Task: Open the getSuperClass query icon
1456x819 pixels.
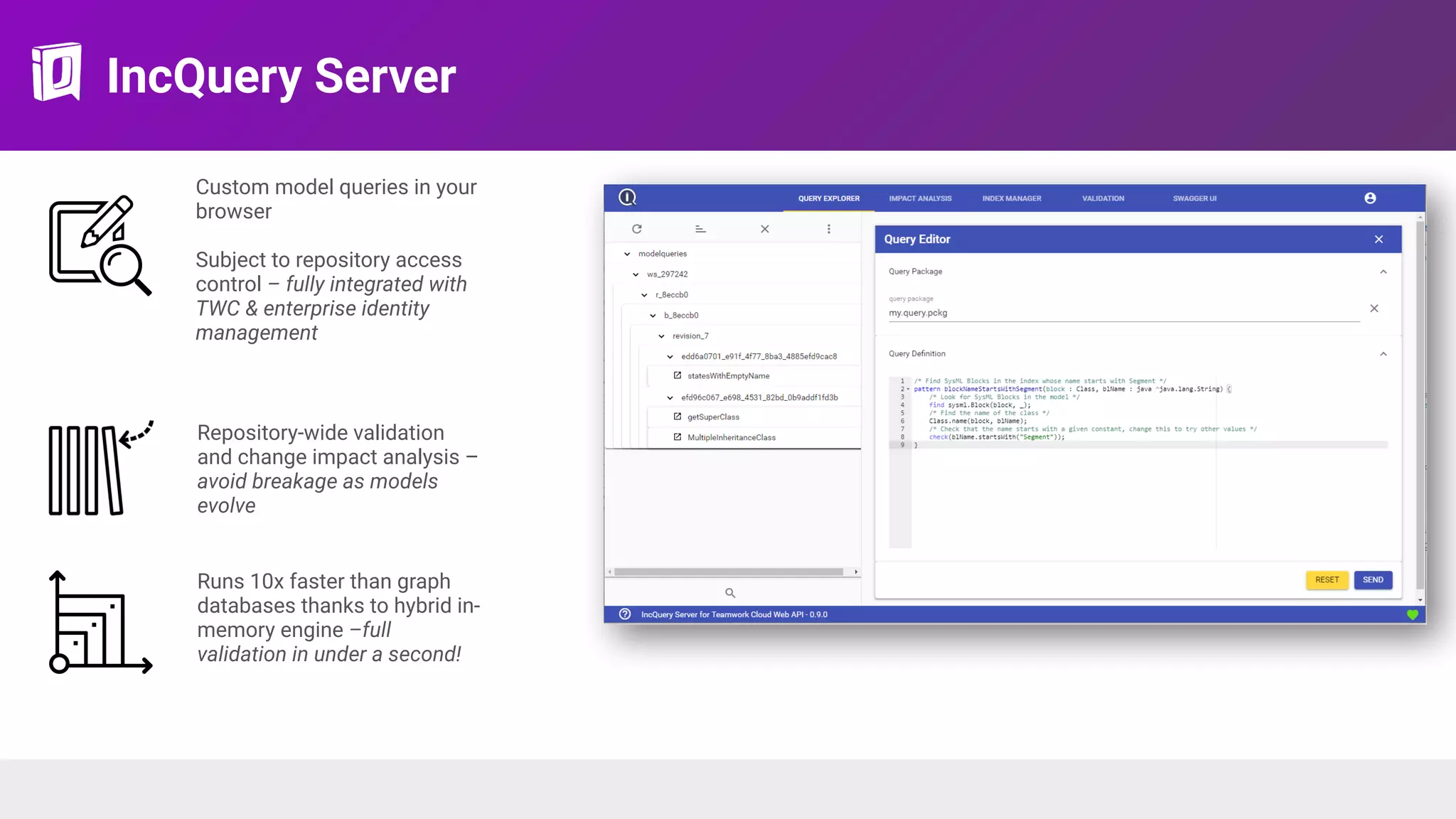Action: 678,417
